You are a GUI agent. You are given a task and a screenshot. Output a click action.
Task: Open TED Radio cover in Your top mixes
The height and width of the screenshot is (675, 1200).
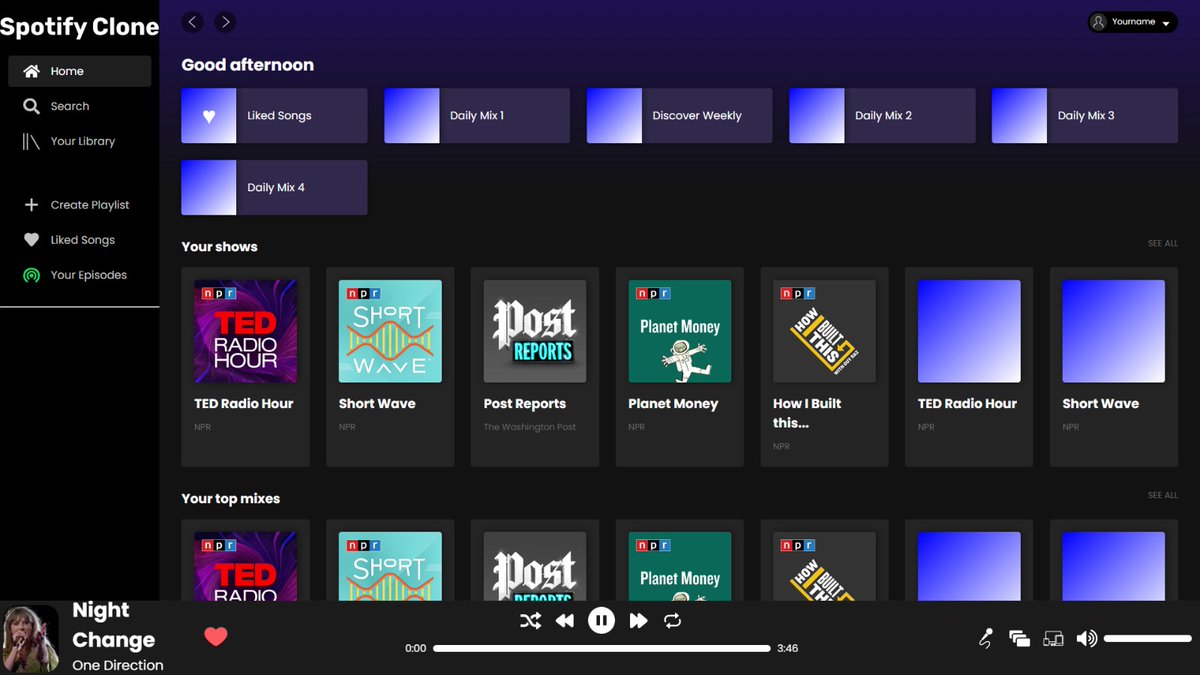(245, 566)
